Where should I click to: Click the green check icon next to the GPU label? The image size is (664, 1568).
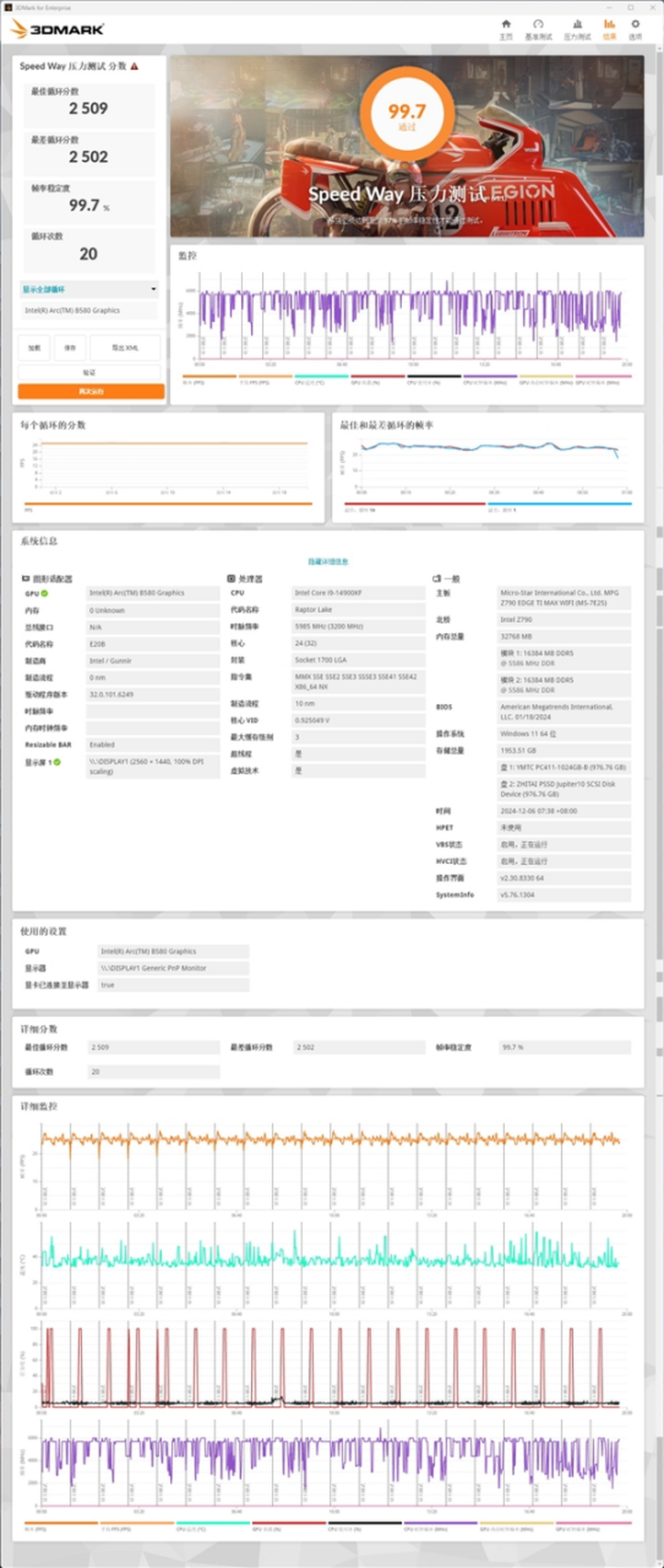click(x=45, y=593)
